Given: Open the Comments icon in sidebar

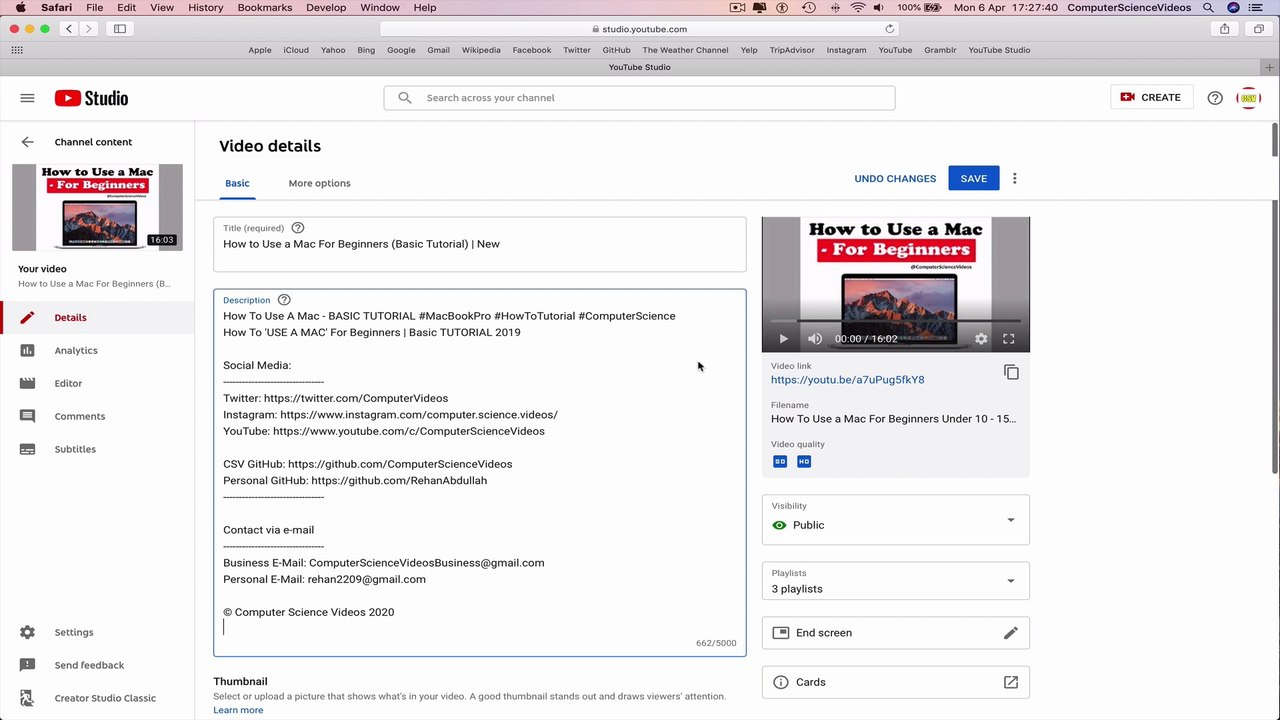Looking at the screenshot, I should click(27, 416).
